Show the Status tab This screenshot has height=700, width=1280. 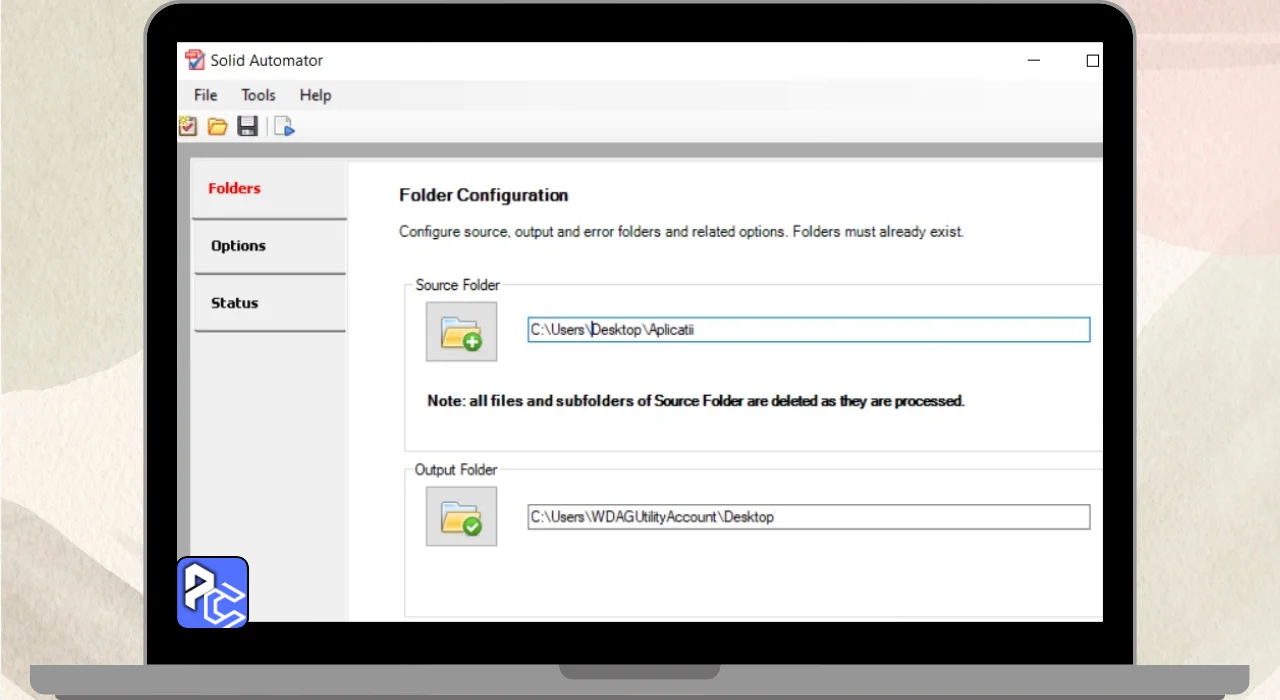235,303
